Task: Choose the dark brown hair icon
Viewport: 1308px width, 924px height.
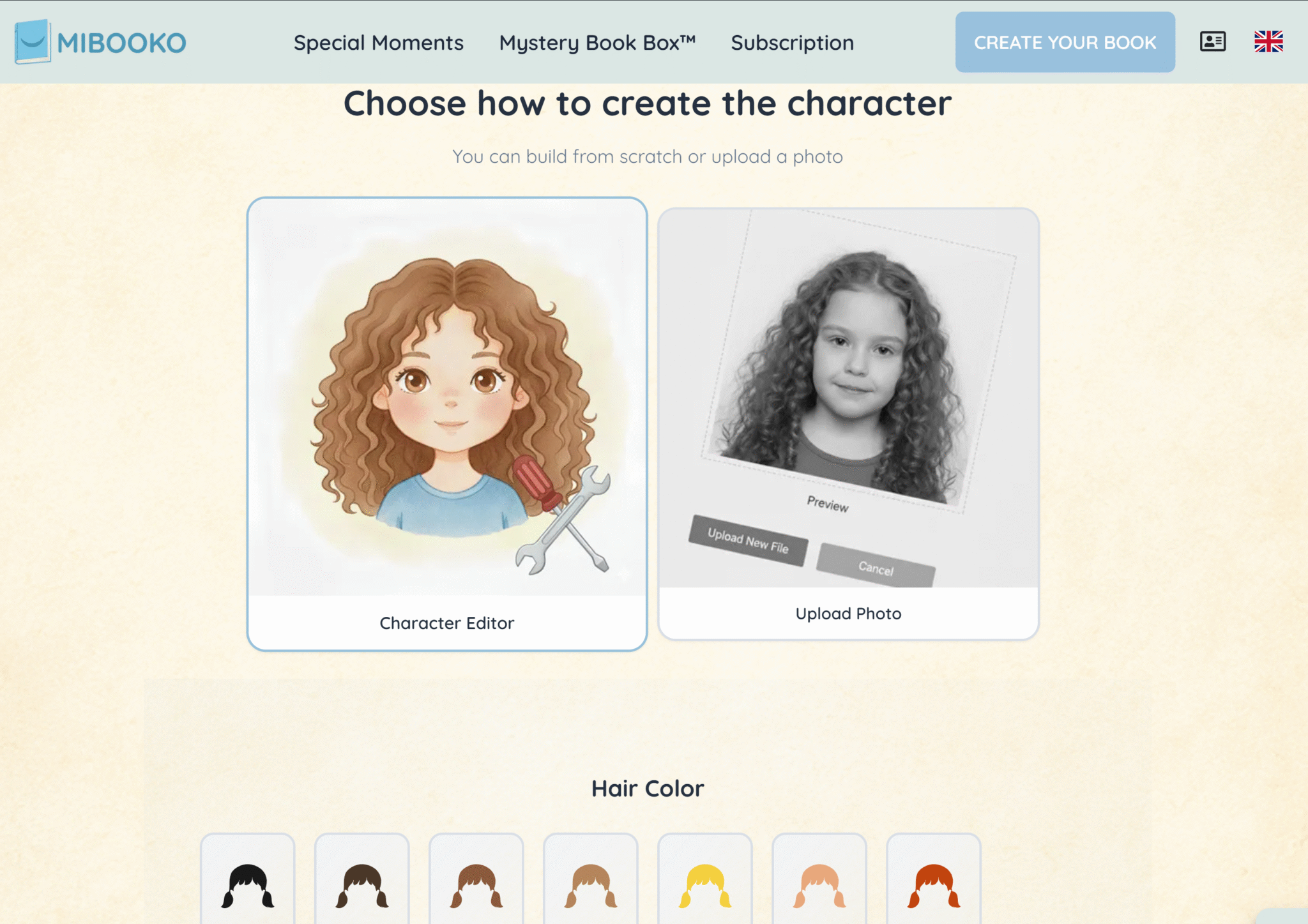Action: click(362, 885)
